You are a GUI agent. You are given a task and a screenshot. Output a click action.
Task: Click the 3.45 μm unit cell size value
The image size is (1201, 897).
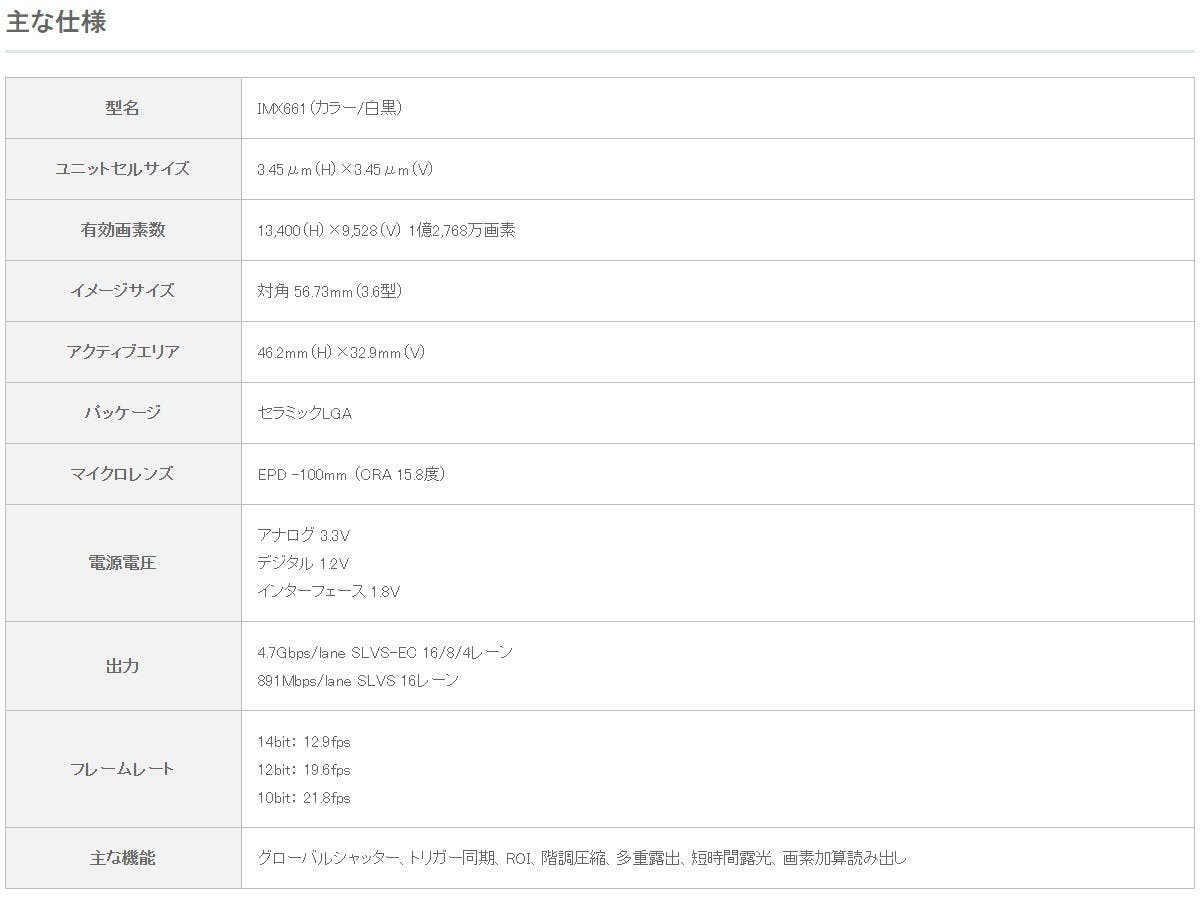(x=344, y=170)
